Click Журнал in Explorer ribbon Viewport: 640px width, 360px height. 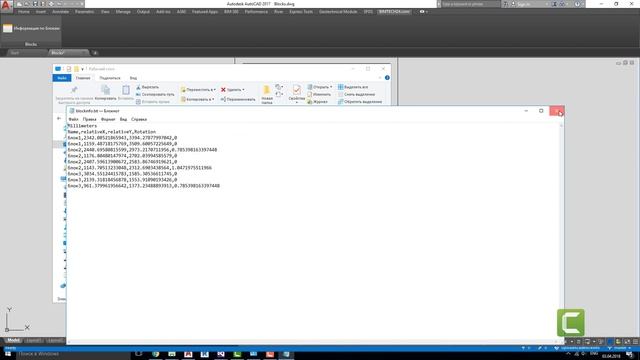pyautogui.click(x=318, y=102)
